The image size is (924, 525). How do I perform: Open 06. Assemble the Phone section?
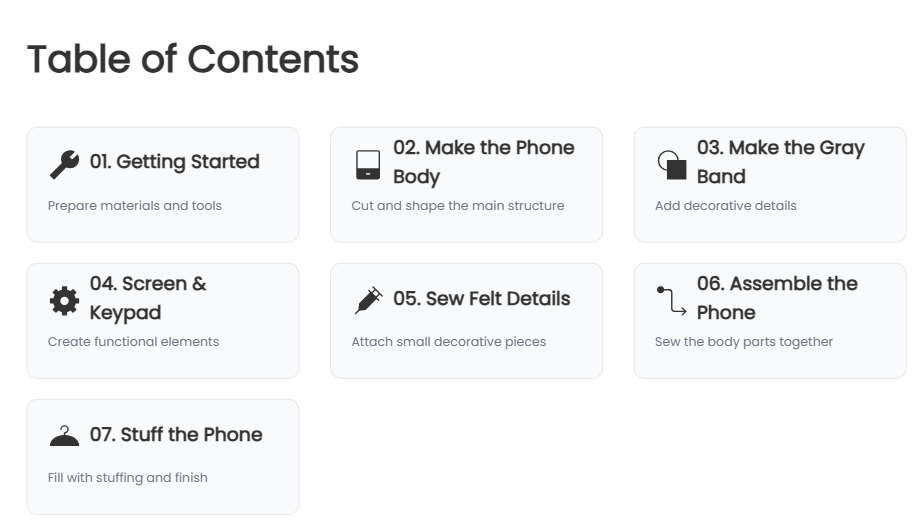click(777, 298)
